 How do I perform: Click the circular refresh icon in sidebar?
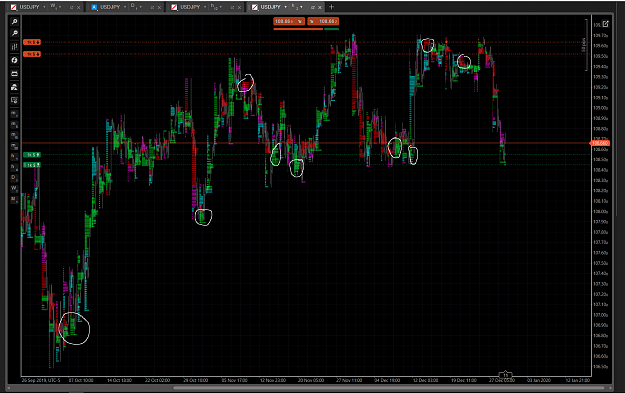point(14,60)
